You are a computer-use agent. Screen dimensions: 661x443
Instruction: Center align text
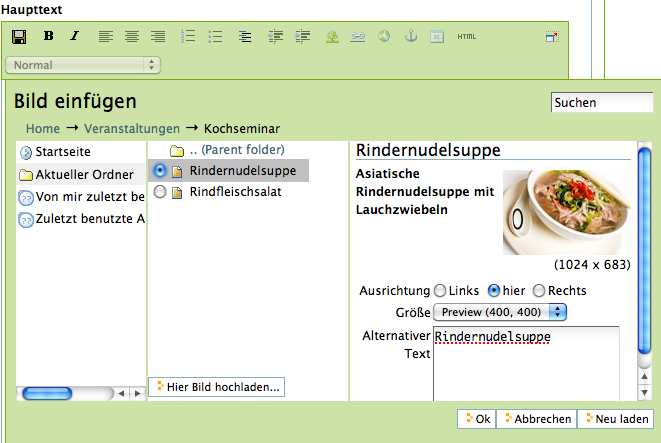pos(132,37)
